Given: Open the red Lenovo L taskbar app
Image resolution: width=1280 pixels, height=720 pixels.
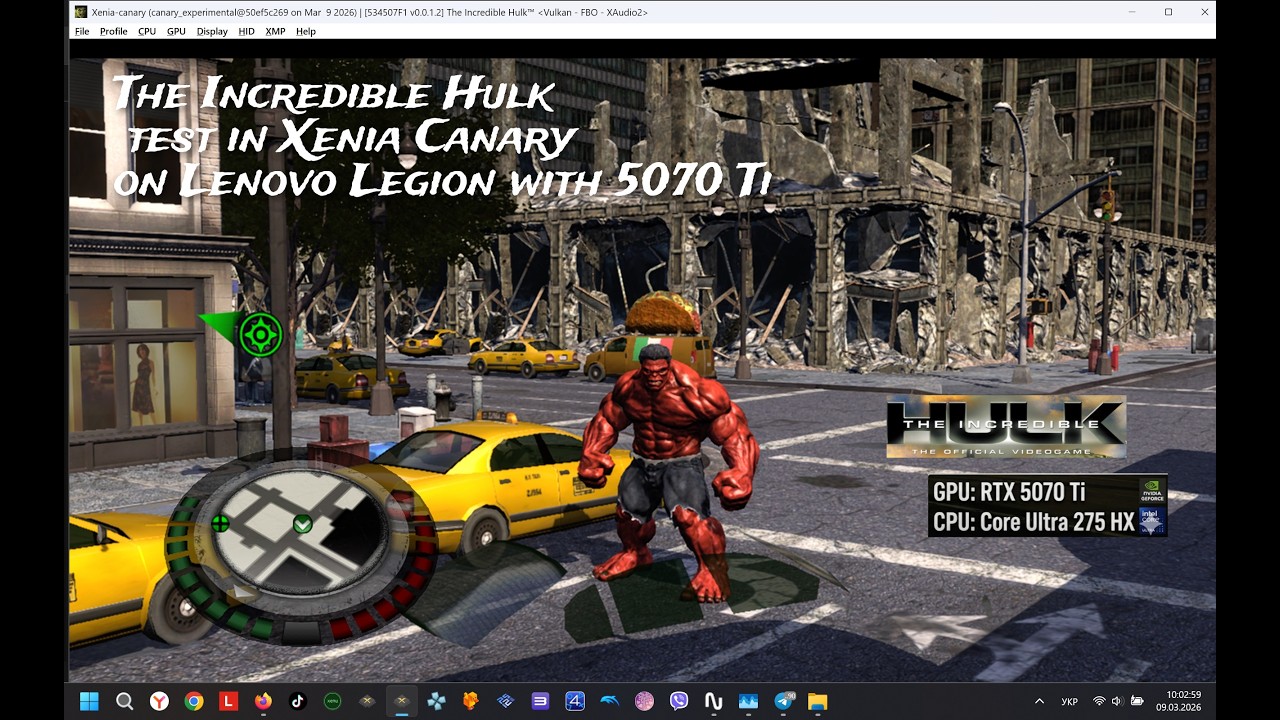Looking at the screenshot, I should coord(228,701).
